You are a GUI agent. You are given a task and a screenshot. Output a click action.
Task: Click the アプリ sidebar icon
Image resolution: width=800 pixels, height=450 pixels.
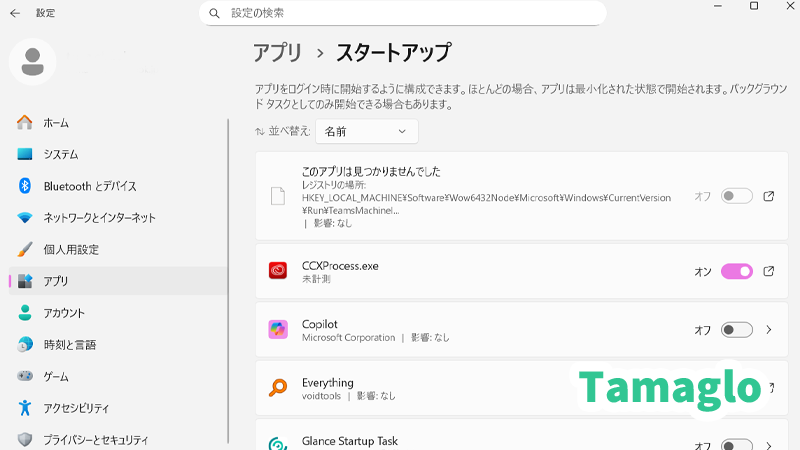point(24,281)
